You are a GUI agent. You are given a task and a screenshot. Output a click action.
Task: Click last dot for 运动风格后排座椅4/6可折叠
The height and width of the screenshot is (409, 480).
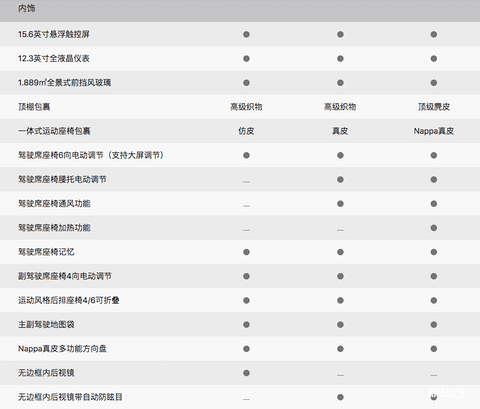coord(434,300)
